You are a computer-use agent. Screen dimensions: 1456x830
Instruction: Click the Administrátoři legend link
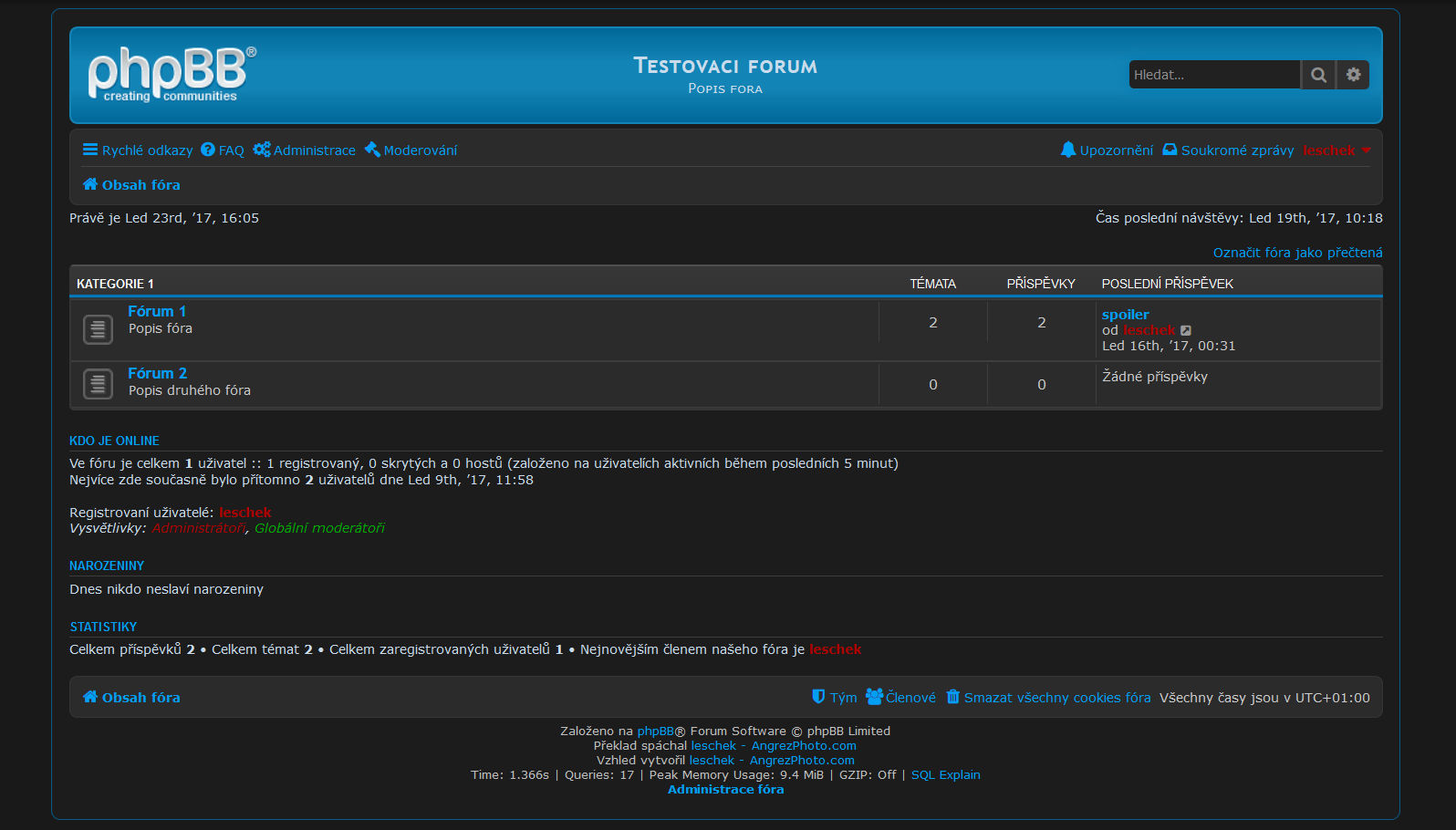pyautogui.click(x=198, y=528)
